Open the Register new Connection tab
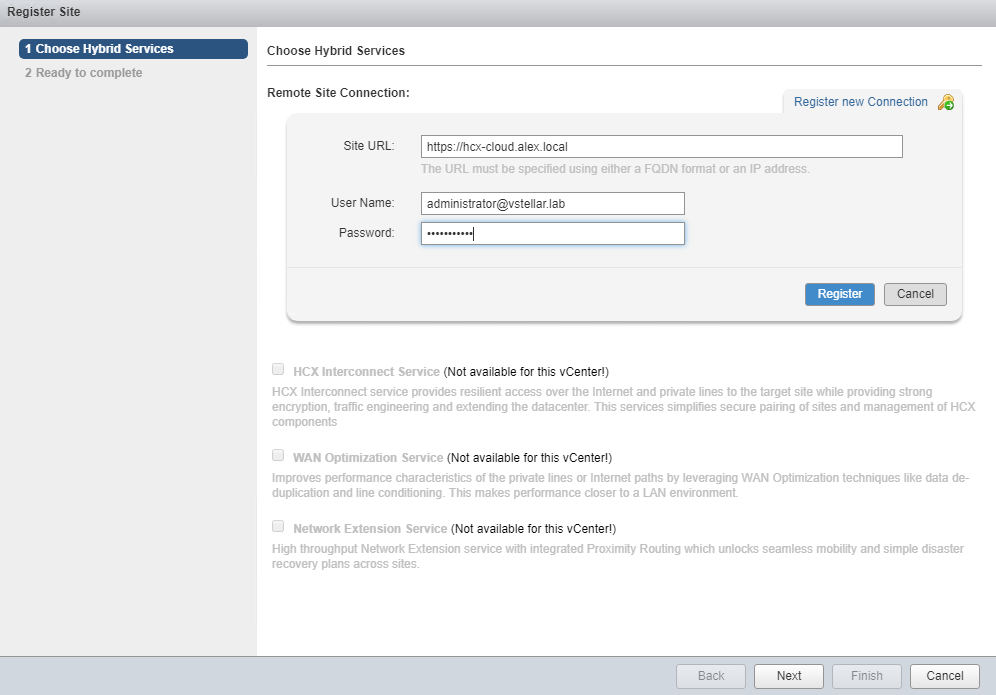996x695 pixels. [x=860, y=102]
